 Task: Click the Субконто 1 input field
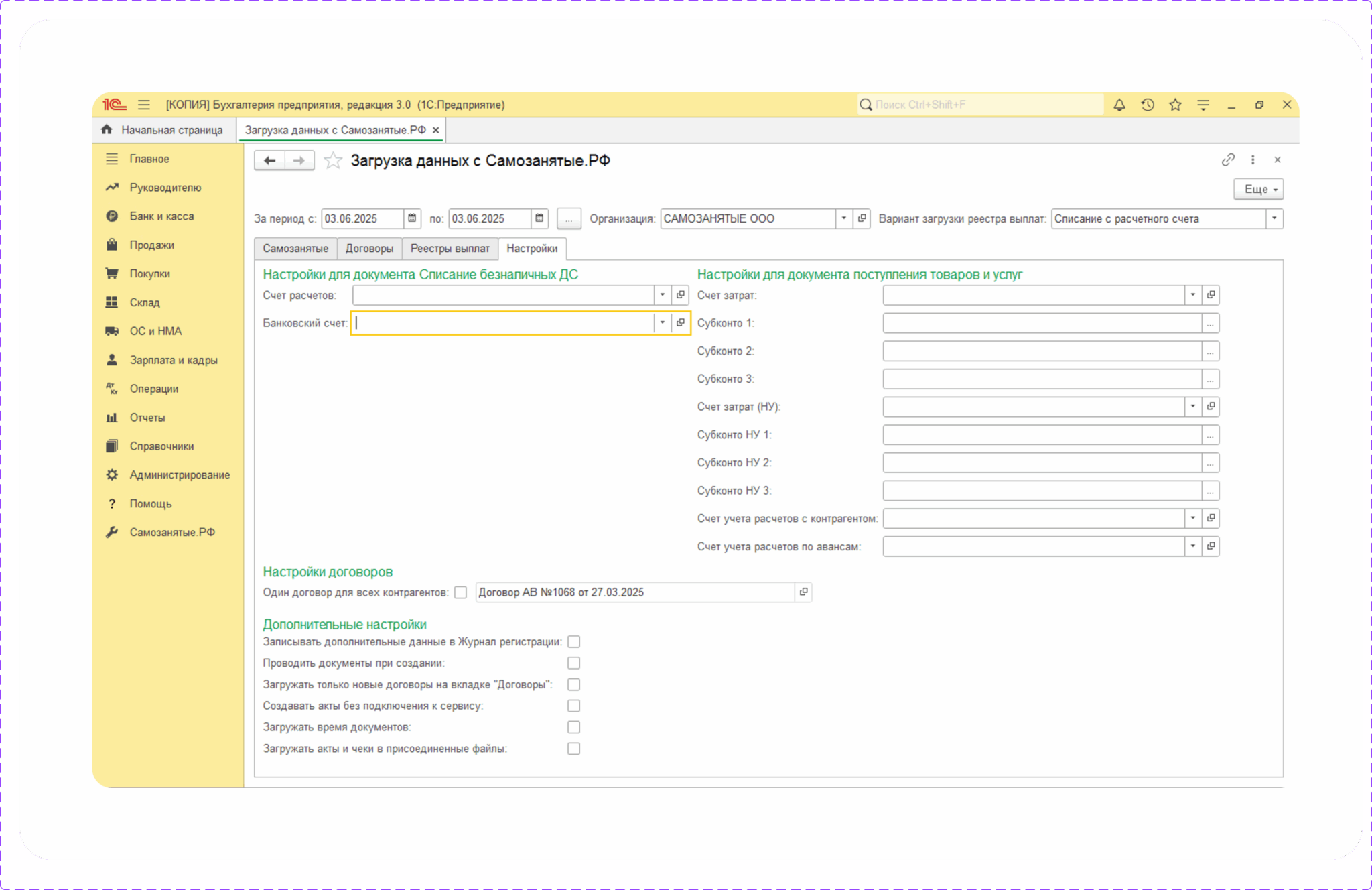click(1042, 323)
